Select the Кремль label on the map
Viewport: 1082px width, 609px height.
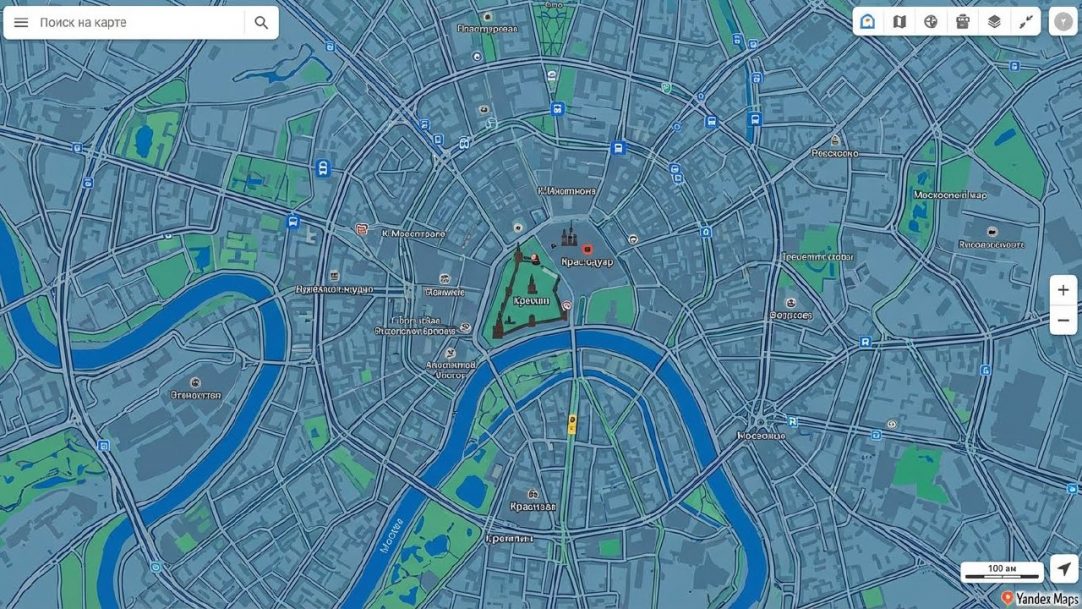[532, 301]
